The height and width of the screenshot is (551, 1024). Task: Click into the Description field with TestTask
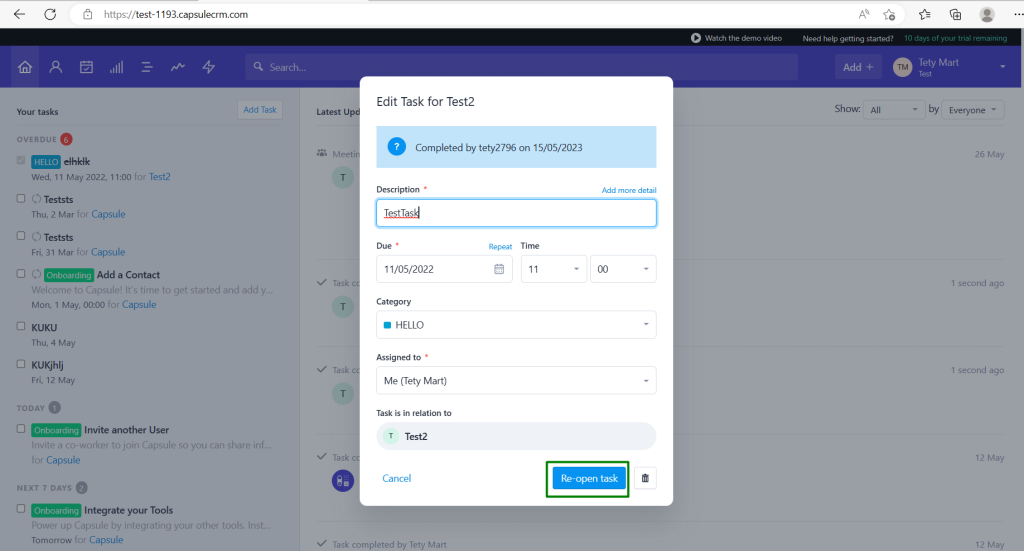pyautogui.click(x=516, y=213)
